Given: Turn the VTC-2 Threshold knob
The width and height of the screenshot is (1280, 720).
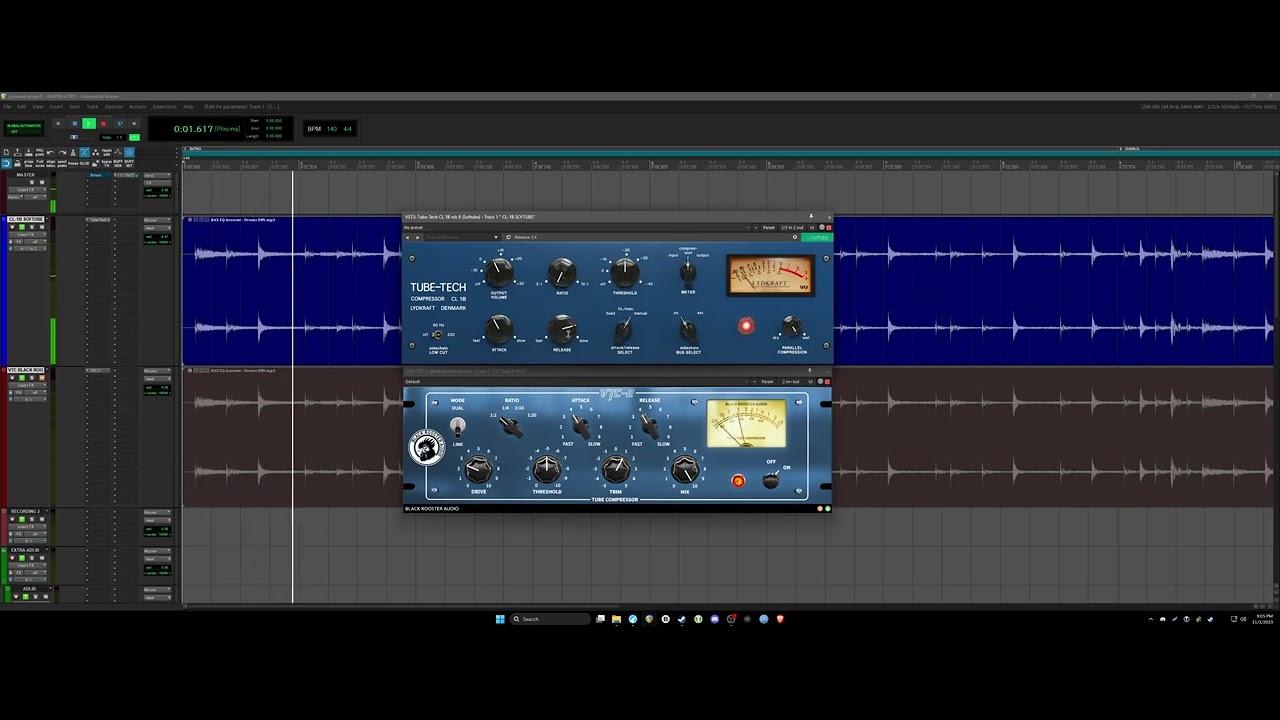Looking at the screenshot, I should [547, 468].
